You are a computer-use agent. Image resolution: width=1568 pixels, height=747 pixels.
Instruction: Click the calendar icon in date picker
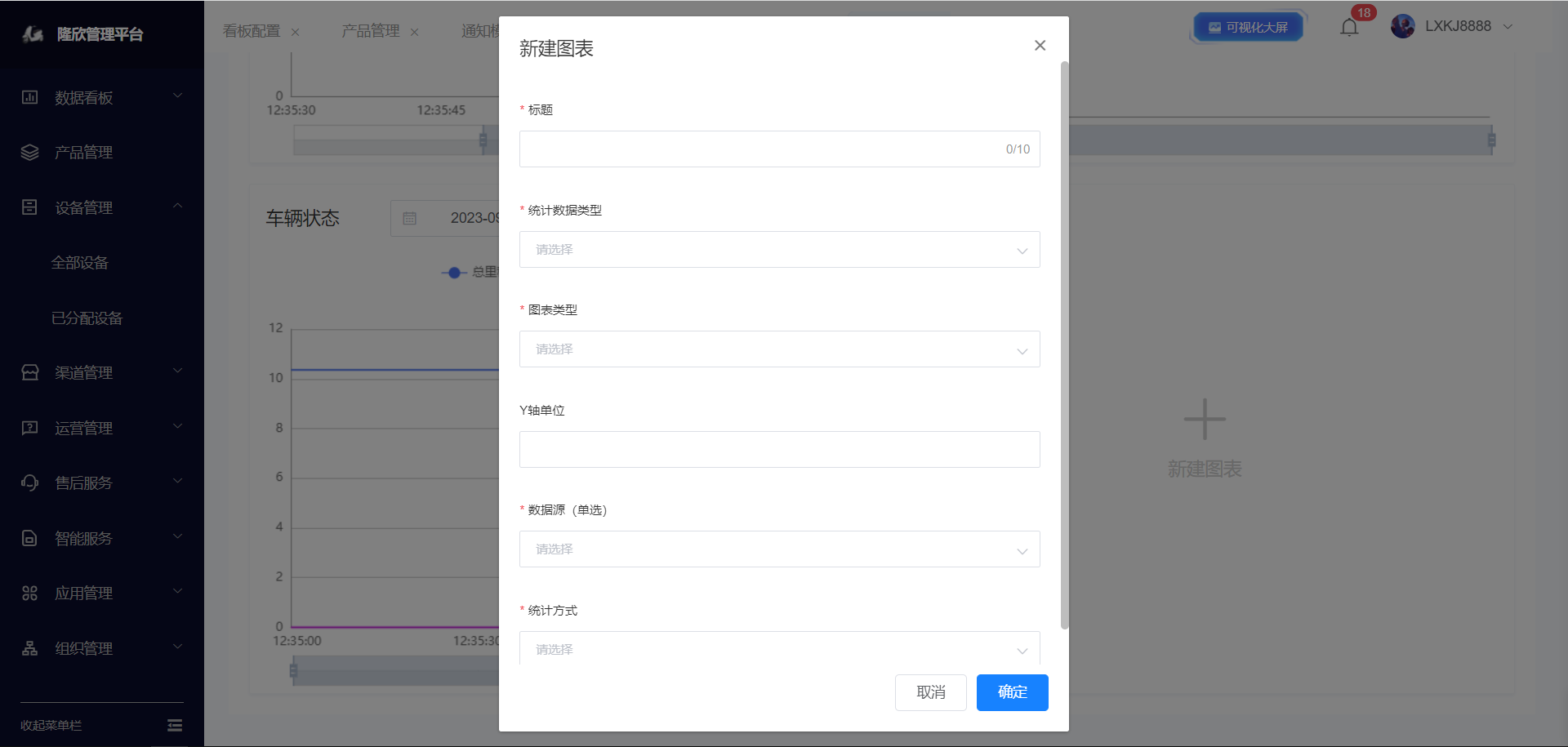(x=410, y=219)
